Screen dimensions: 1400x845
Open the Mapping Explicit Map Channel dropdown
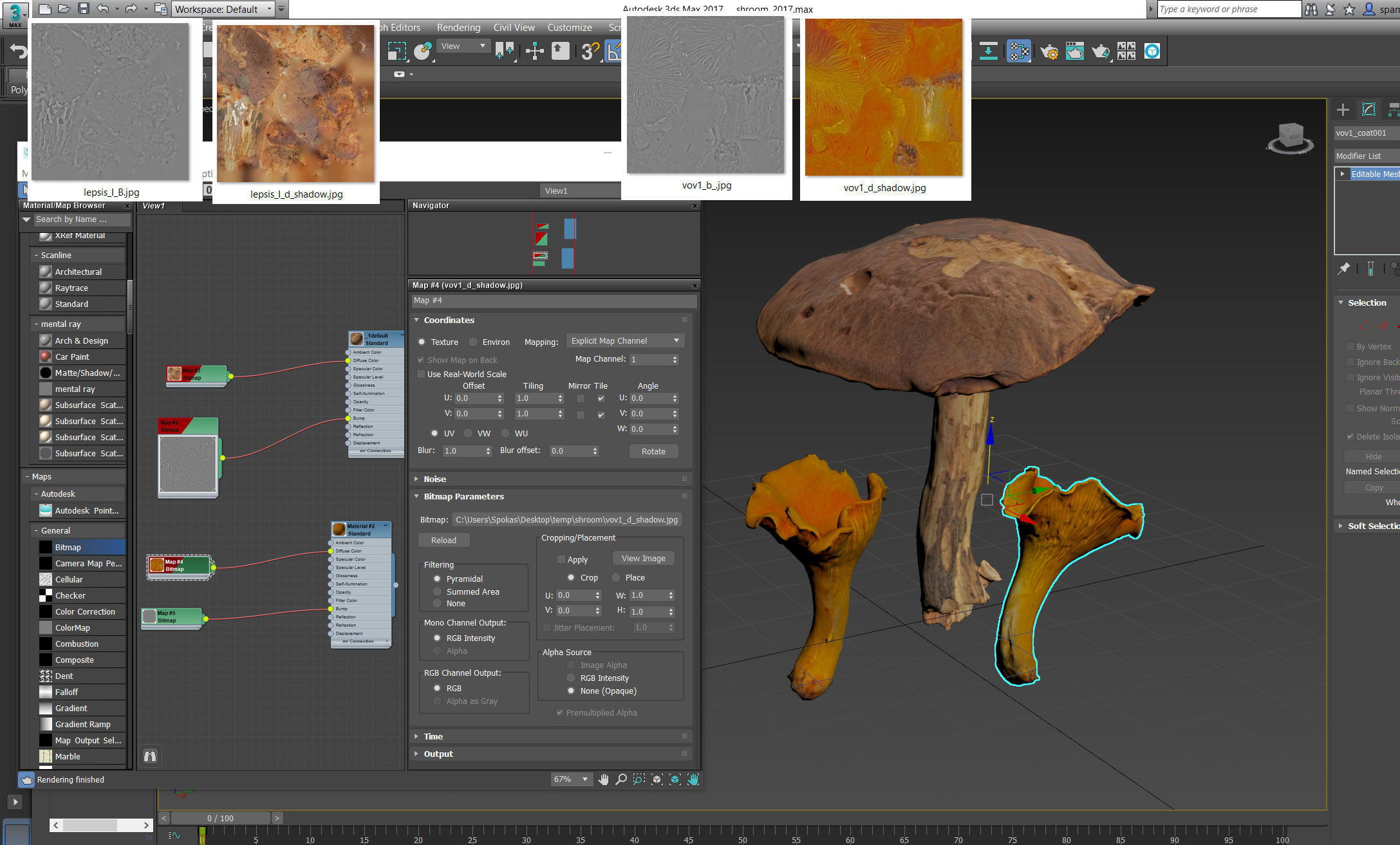[624, 340]
